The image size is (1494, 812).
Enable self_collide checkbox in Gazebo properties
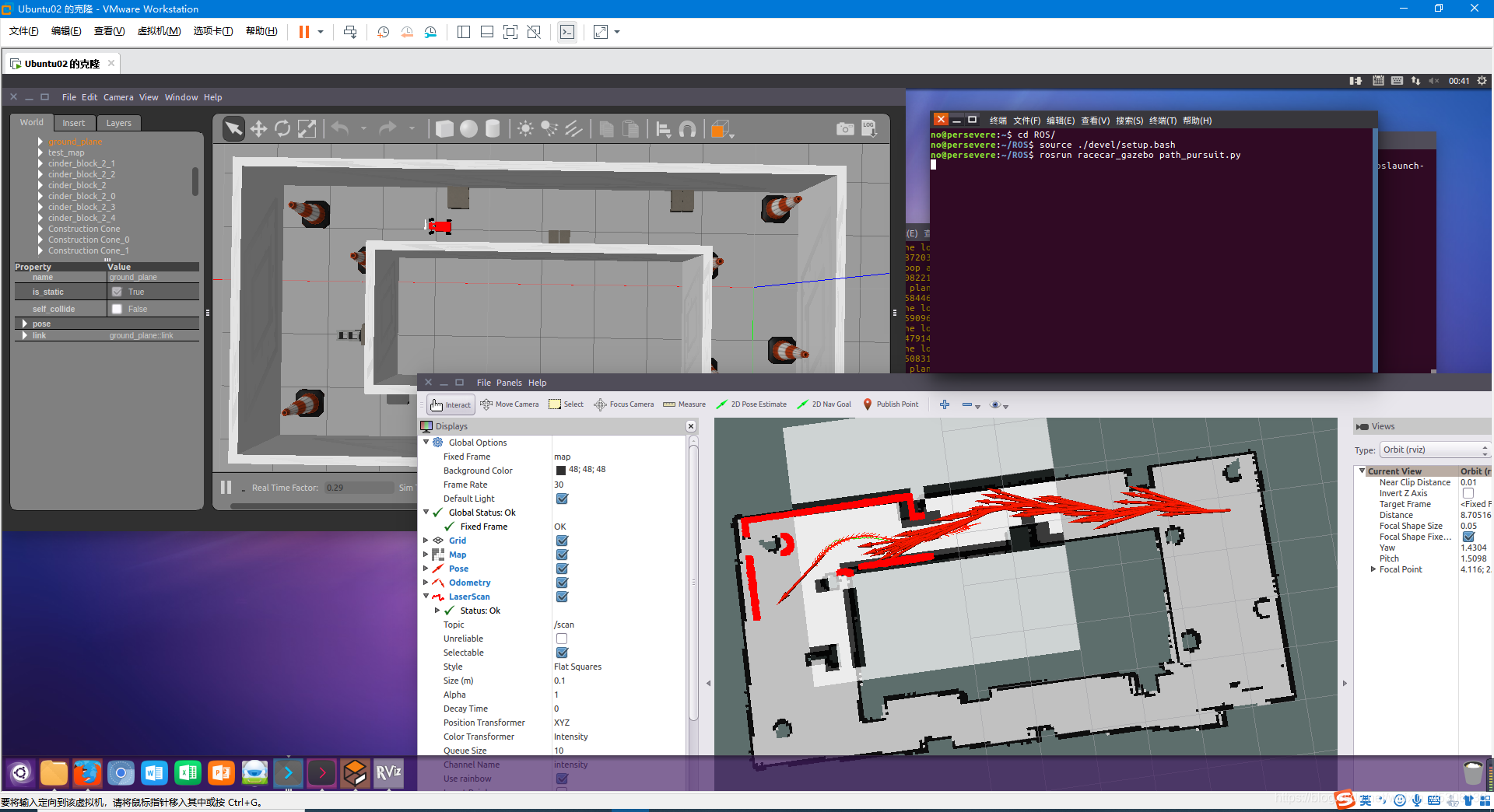tap(117, 309)
